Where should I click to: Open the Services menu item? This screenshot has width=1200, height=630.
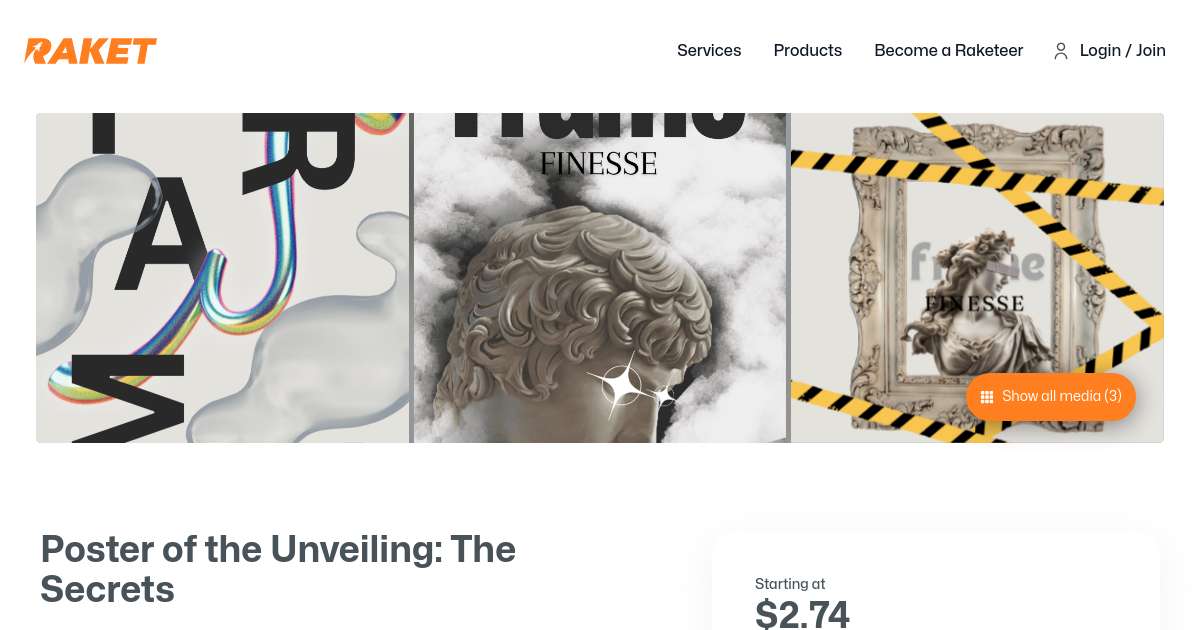click(x=709, y=50)
